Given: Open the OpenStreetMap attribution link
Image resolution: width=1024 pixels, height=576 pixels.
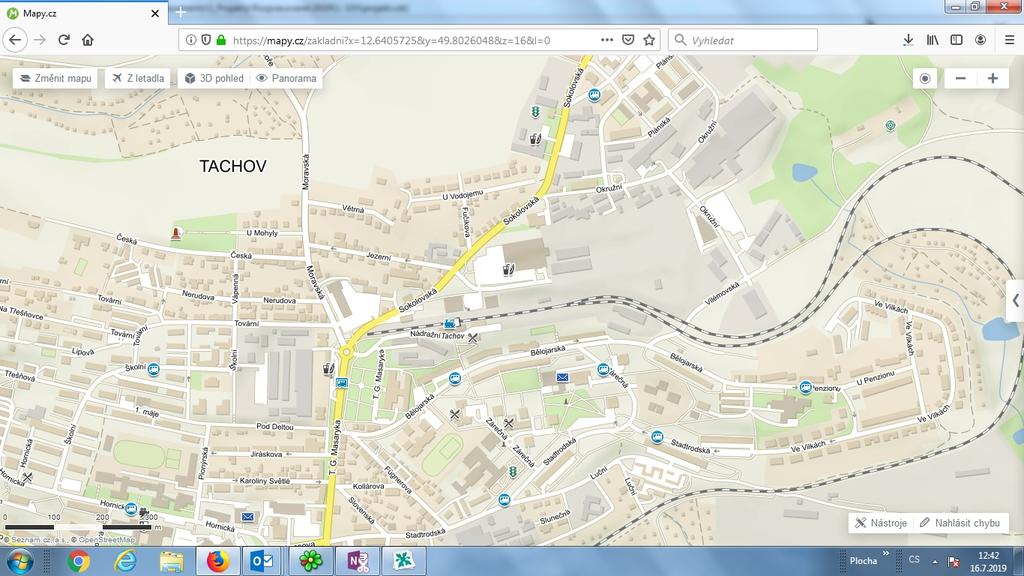Looking at the screenshot, I should click(106, 540).
